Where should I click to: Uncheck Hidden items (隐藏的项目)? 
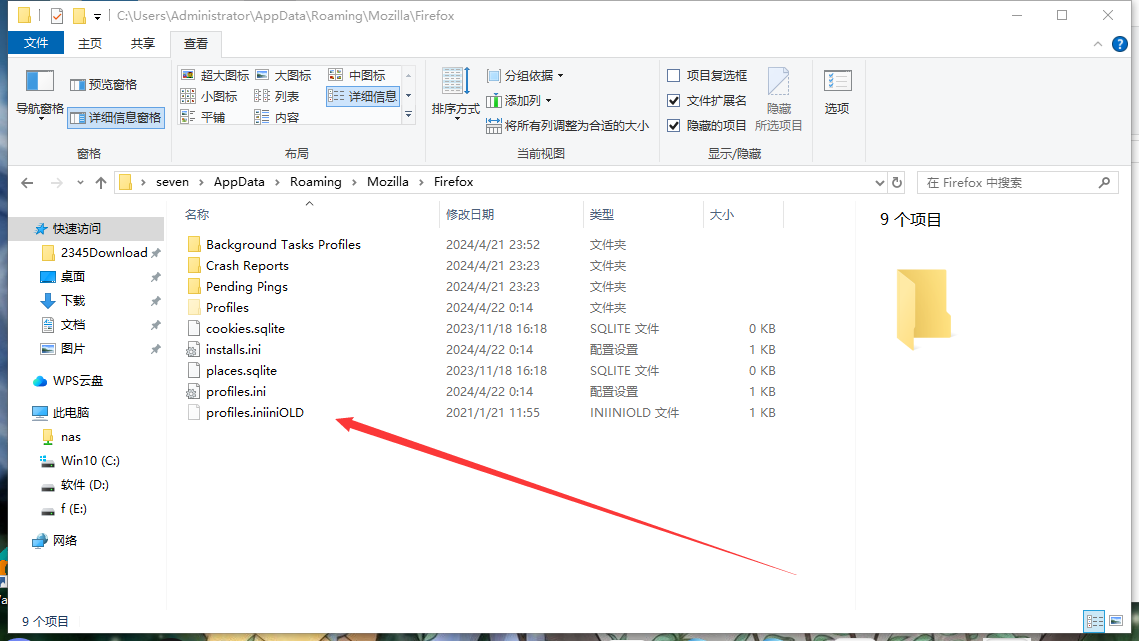707,126
